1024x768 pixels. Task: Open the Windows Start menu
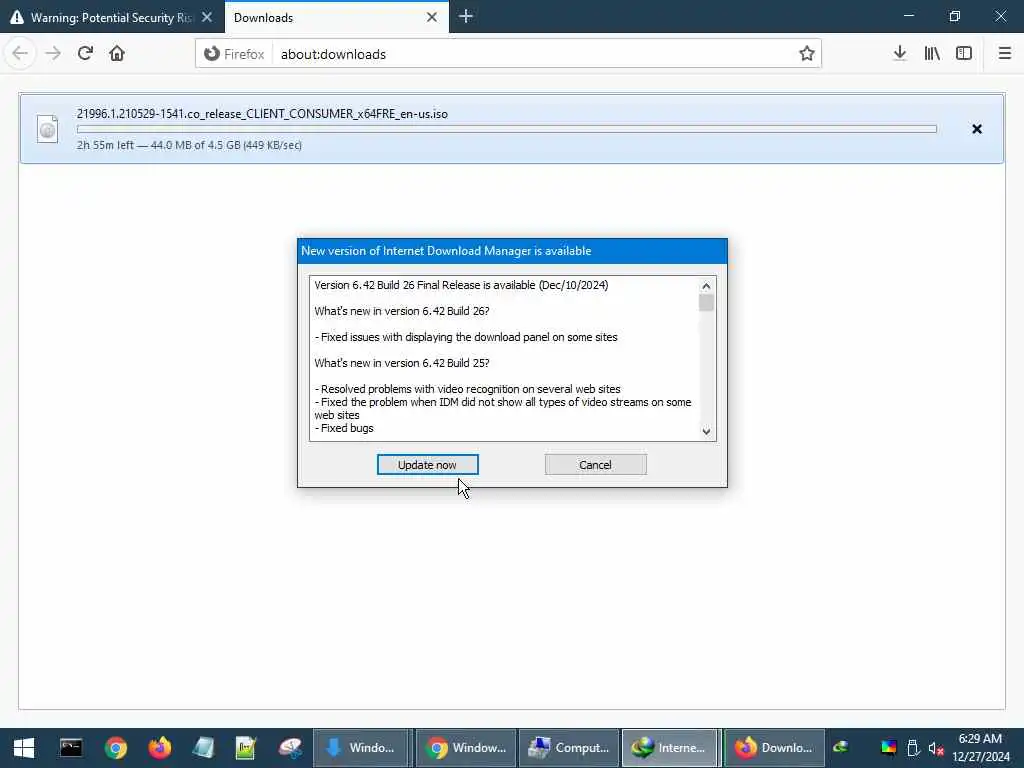pos(24,748)
